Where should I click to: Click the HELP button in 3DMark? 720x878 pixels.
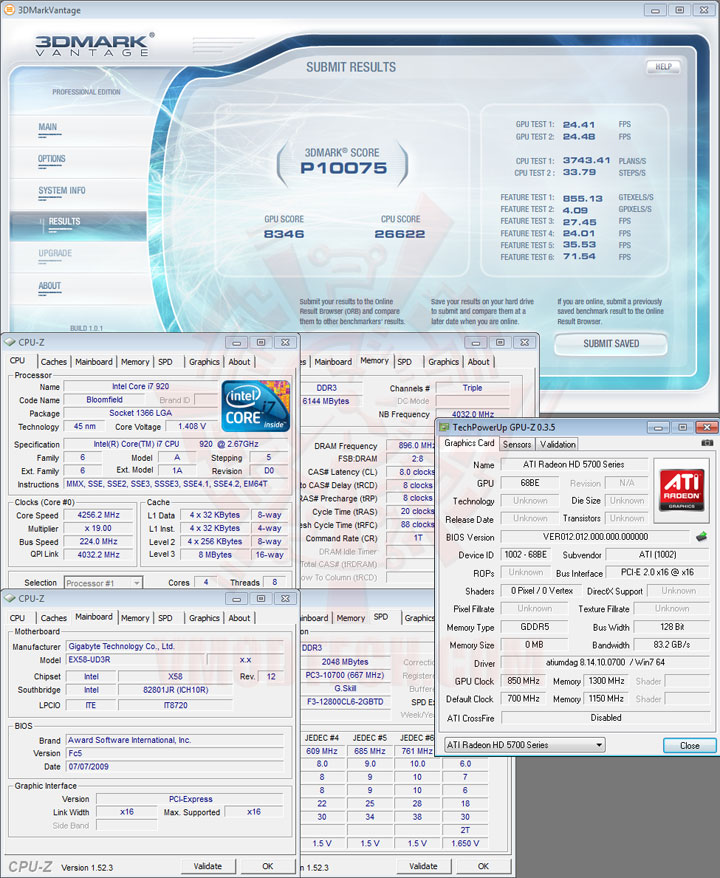[x=663, y=67]
